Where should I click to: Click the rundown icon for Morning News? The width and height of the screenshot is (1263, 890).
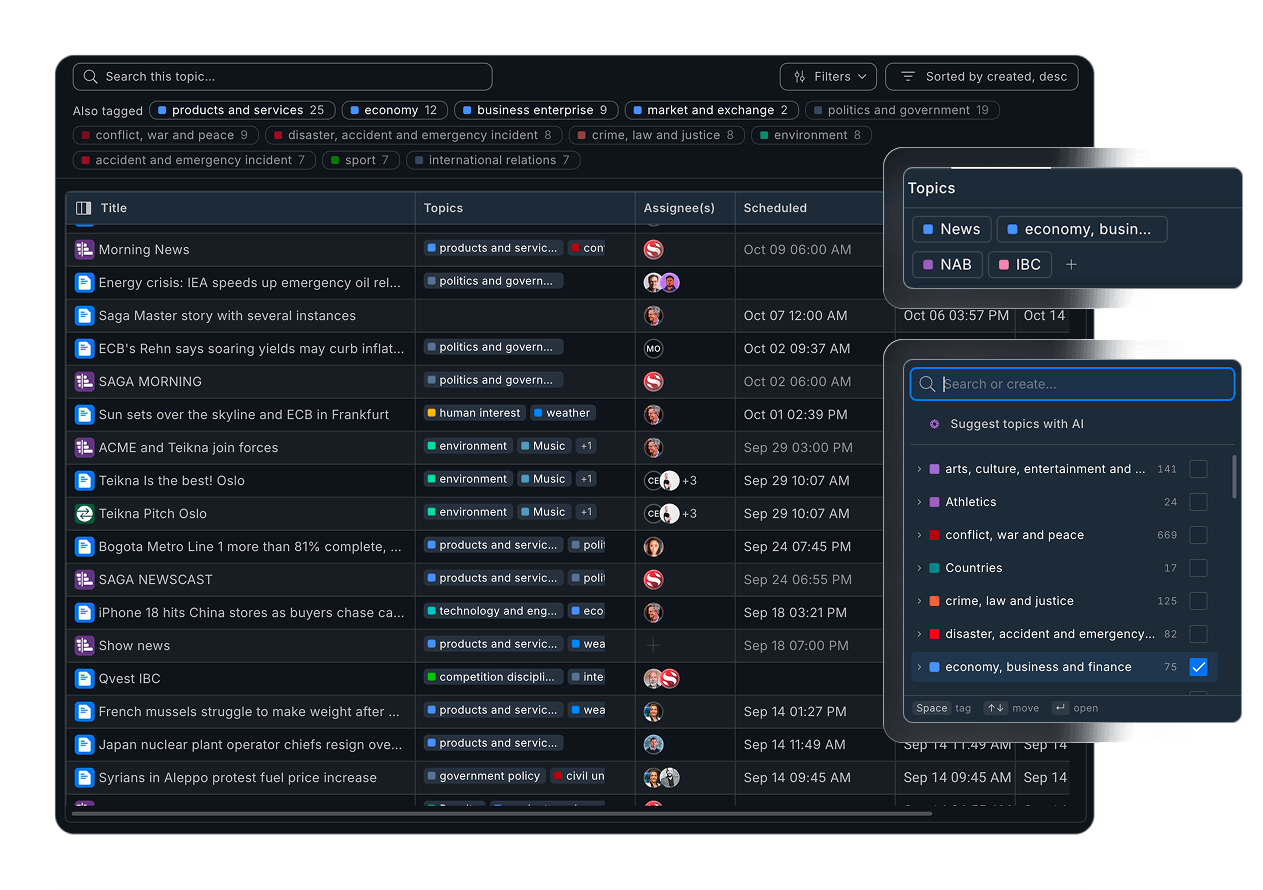click(x=85, y=250)
